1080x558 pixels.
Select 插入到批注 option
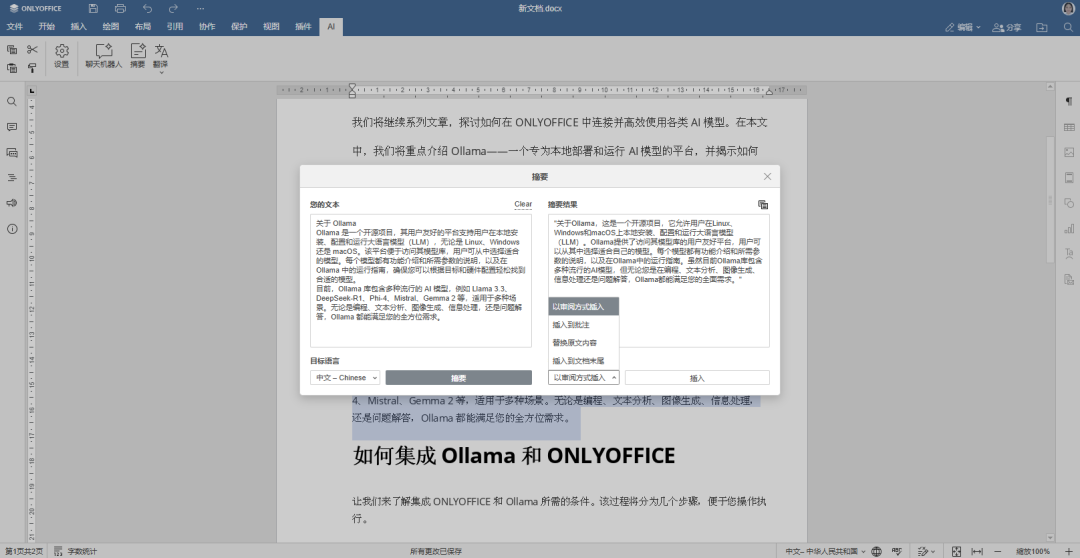[583, 324]
